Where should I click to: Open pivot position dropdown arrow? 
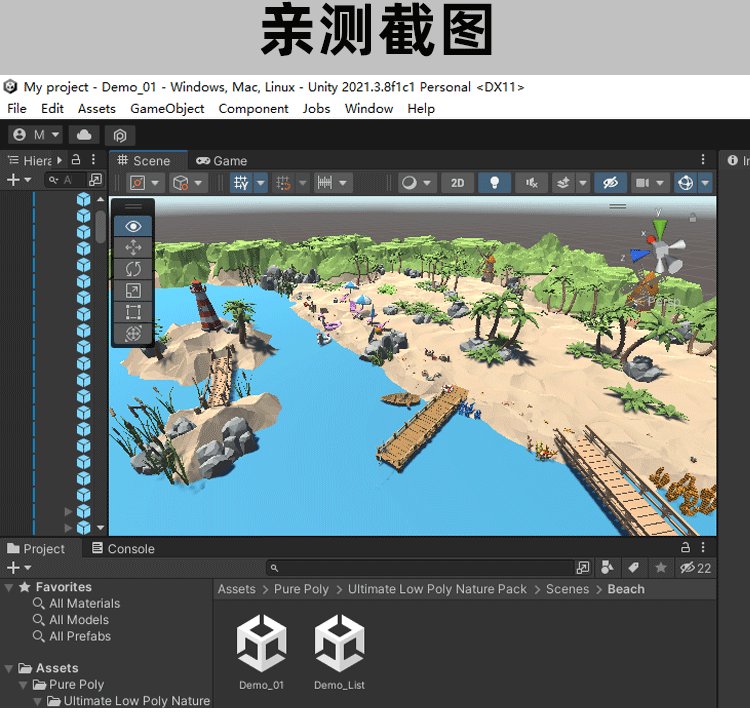pos(155,183)
